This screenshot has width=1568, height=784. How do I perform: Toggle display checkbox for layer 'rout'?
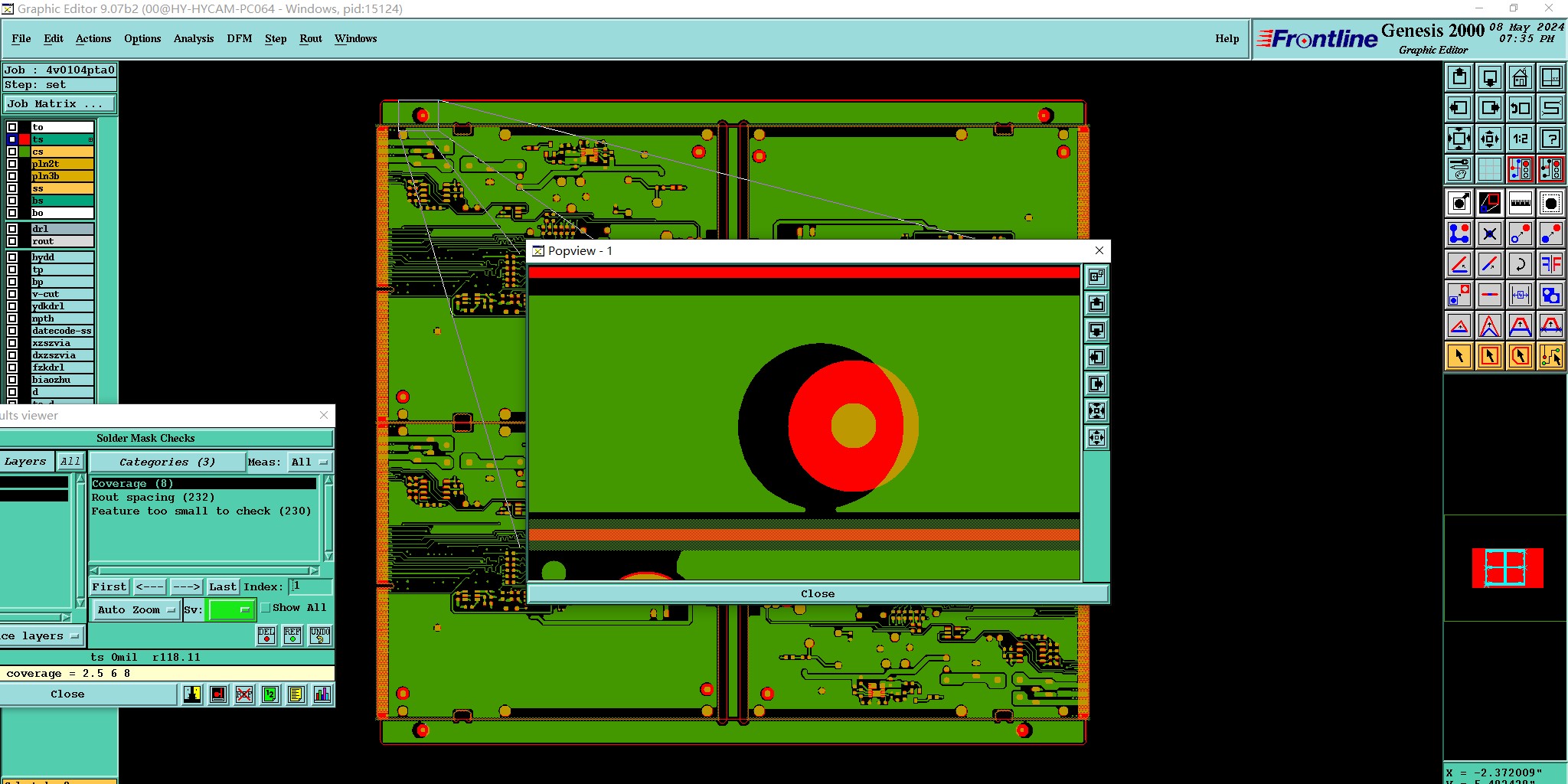12,241
